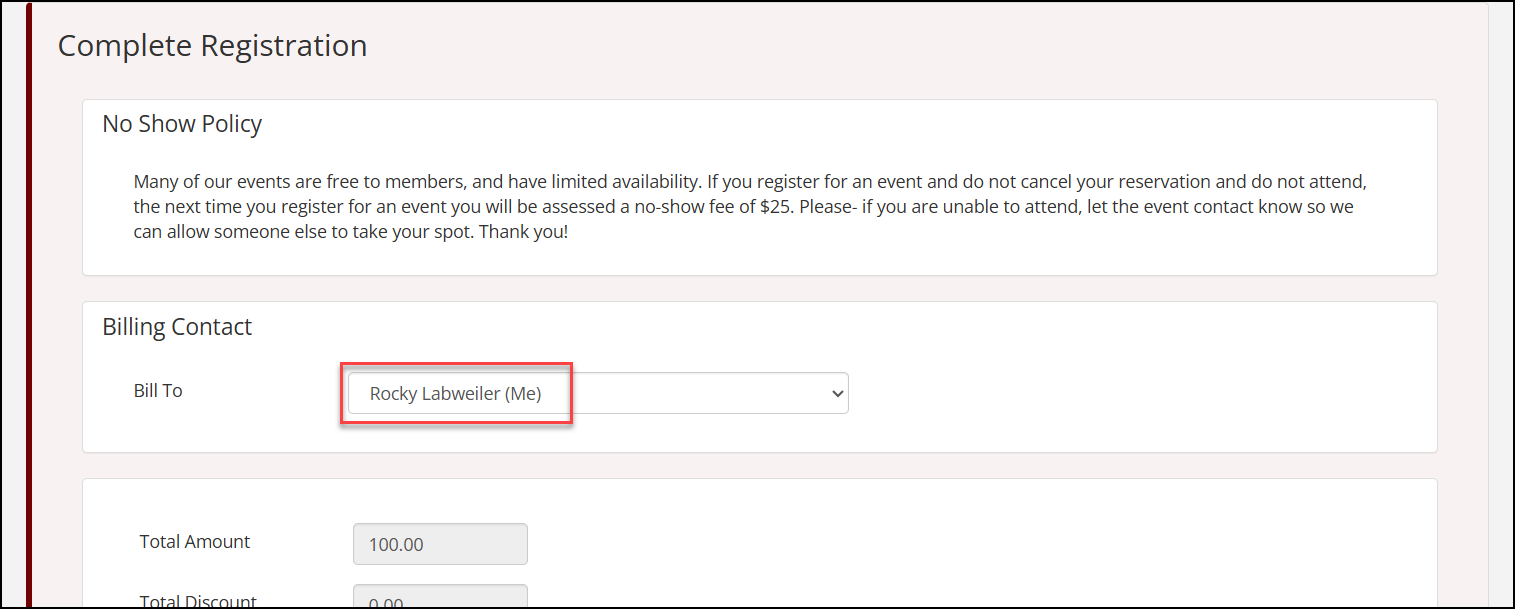Click the Bill To label
Screen dimensions: 1515x609
pos(158,391)
